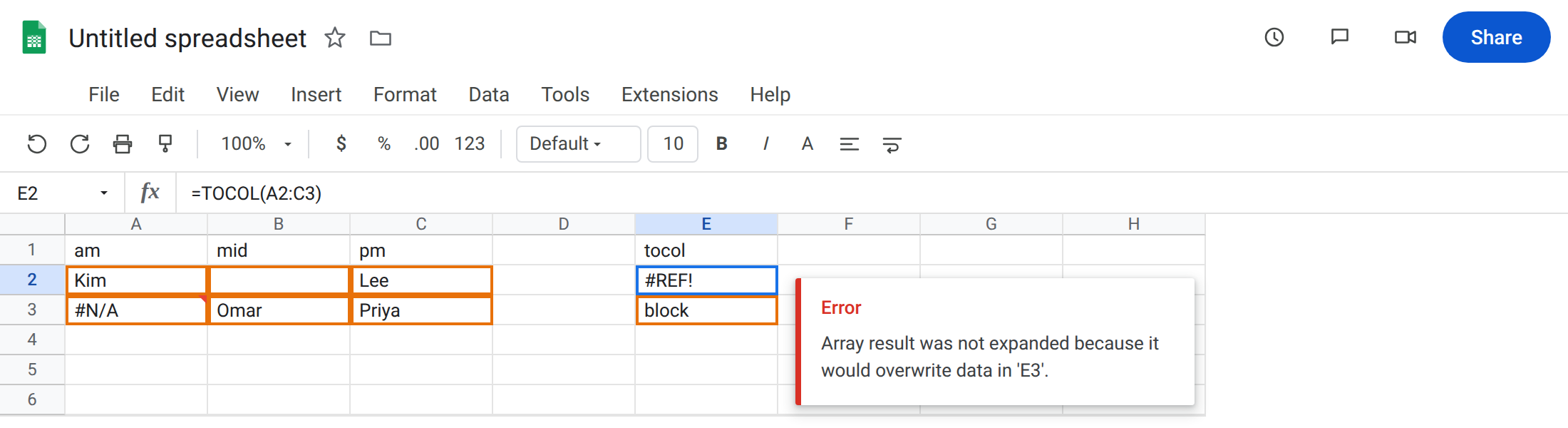The height and width of the screenshot is (428, 1568).
Task: Select header cell "tocol"
Action: click(706, 250)
